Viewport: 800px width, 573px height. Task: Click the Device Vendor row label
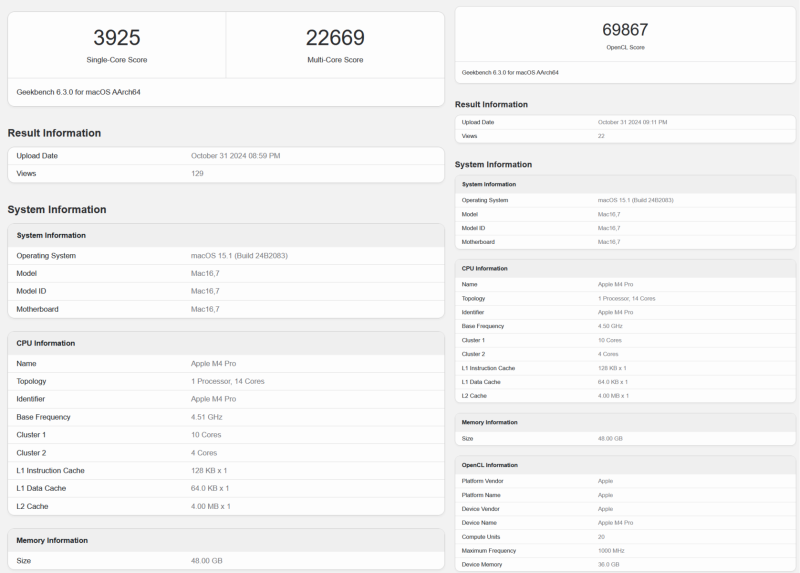tap(480, 509)
